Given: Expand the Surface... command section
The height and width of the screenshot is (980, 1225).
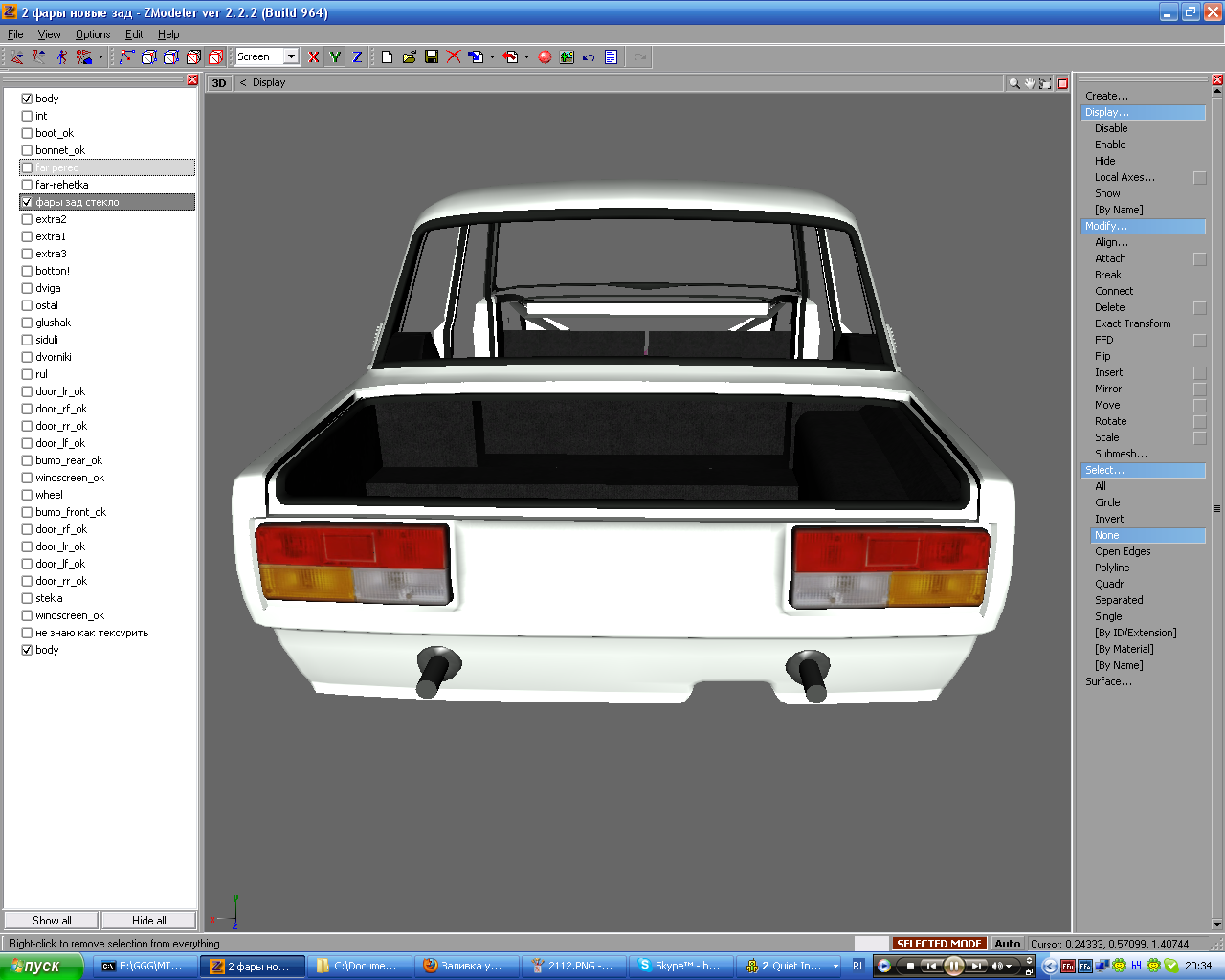Looking at the screenshot, I should coord(1108,681).
